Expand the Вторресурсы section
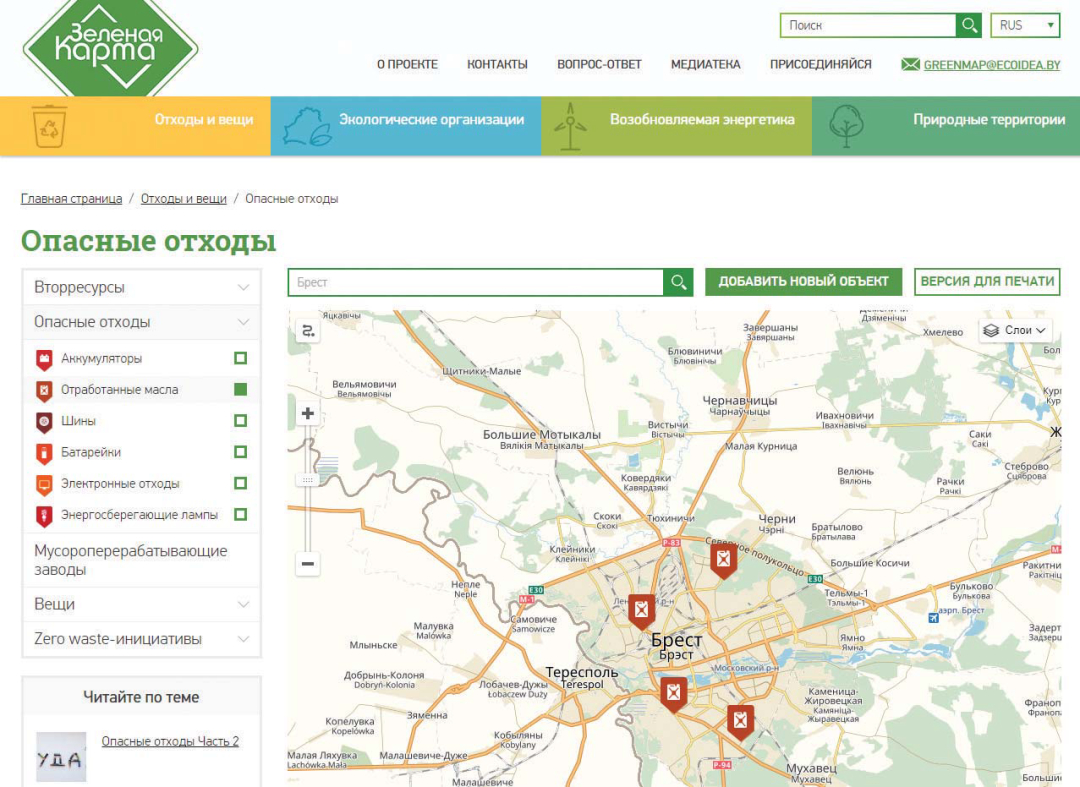 pyautogui.click(x=141, y=287)
